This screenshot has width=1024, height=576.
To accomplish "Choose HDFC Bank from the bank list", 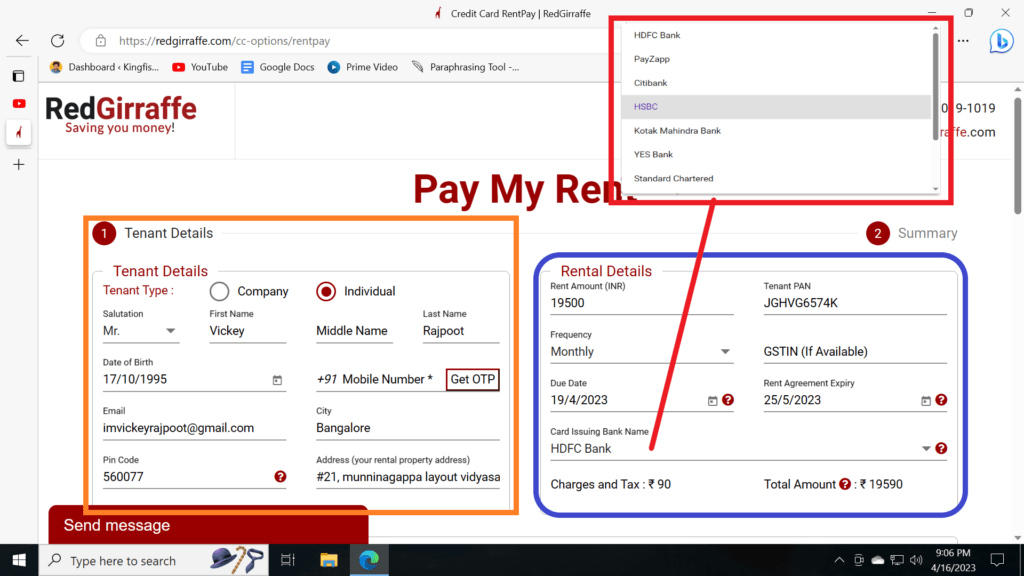I will 776,35.
